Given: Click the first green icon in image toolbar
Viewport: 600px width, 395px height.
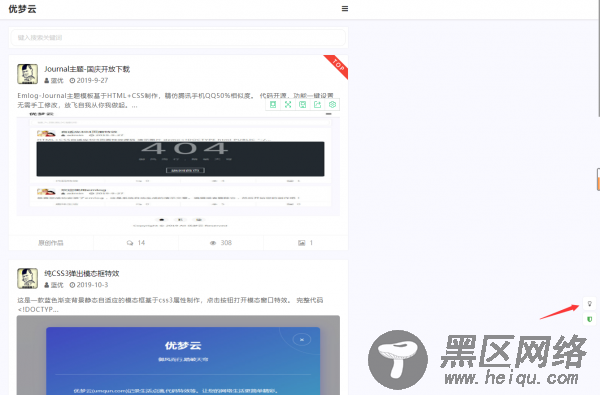Looking at the screenshot, I should pyautogui.click(x=273, y=104).
